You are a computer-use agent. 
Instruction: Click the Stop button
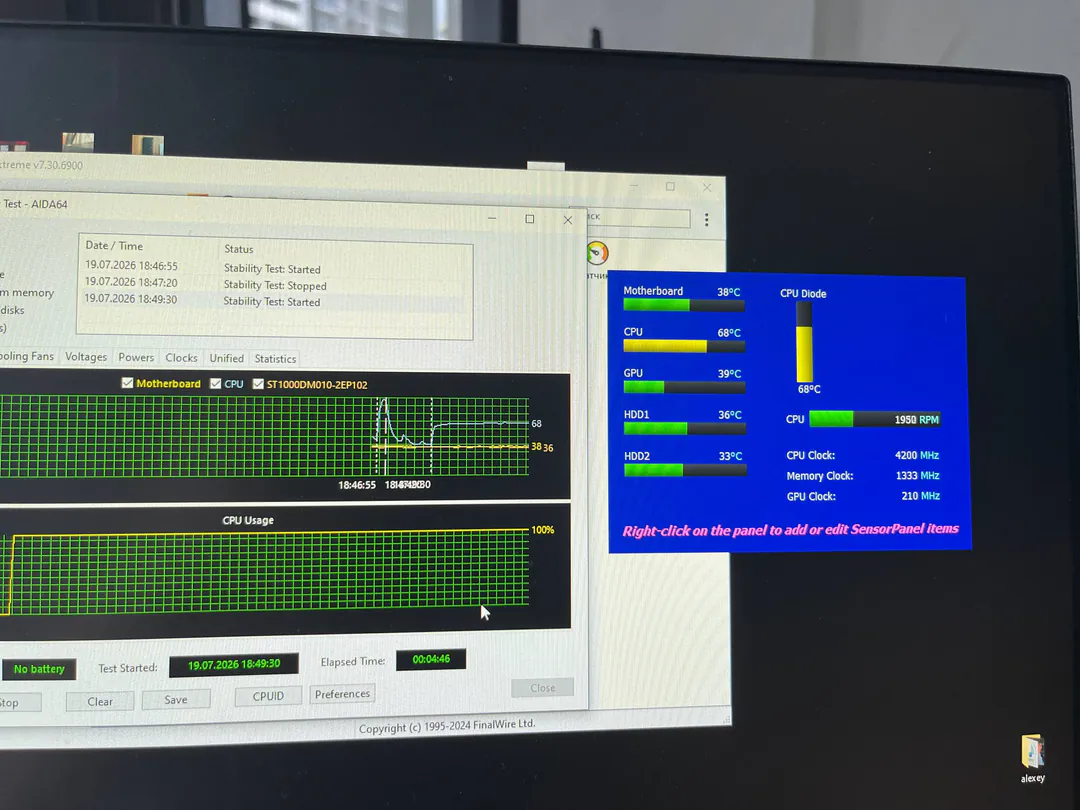(x=17, y=703)
